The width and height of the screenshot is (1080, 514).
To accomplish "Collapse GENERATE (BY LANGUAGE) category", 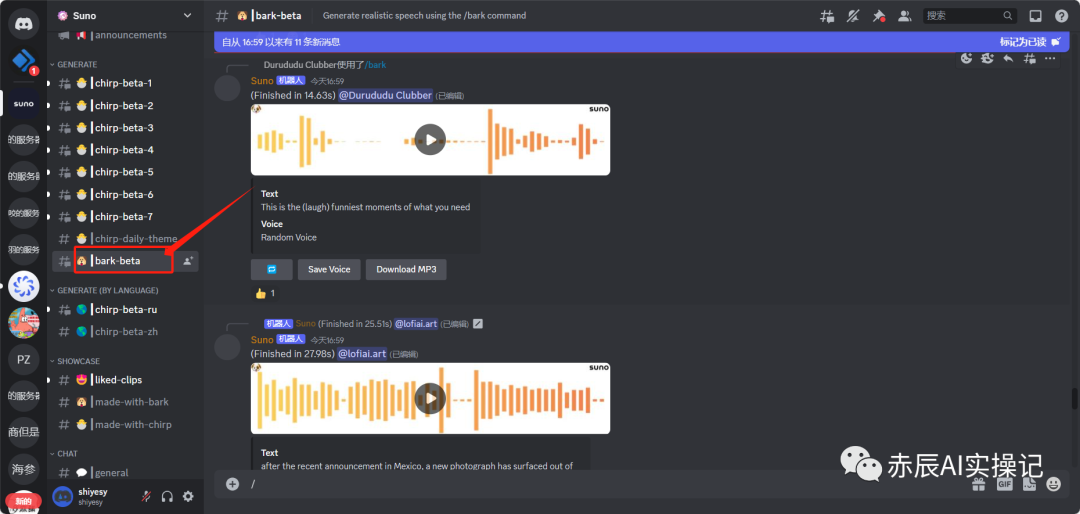I will coord(104,290).
